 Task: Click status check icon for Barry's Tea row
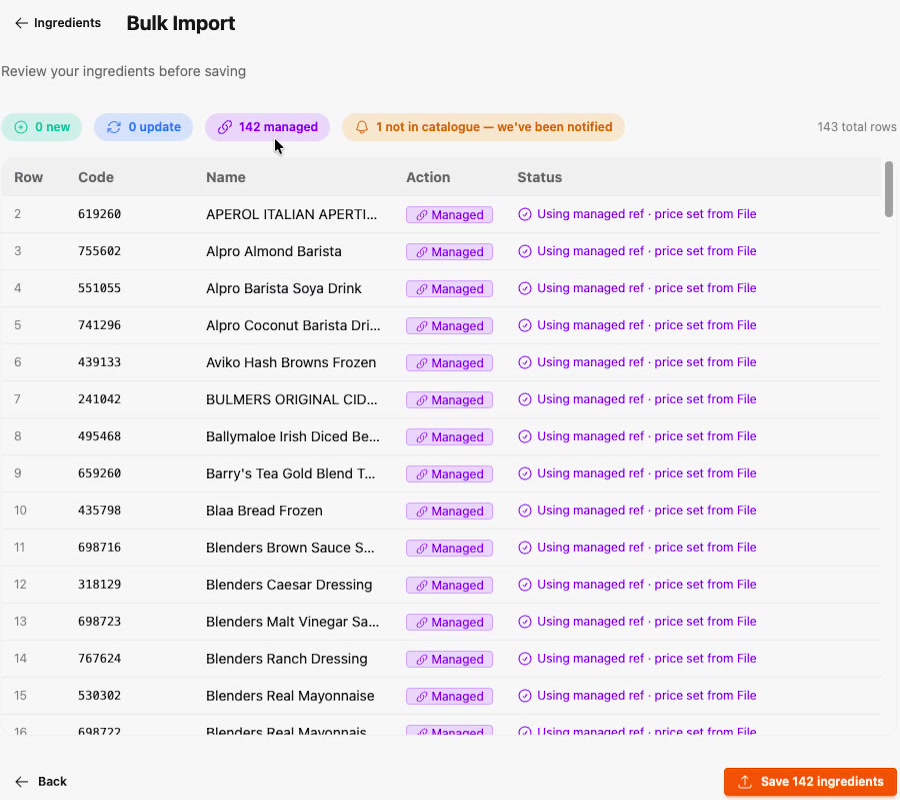(x=525, y=473)
